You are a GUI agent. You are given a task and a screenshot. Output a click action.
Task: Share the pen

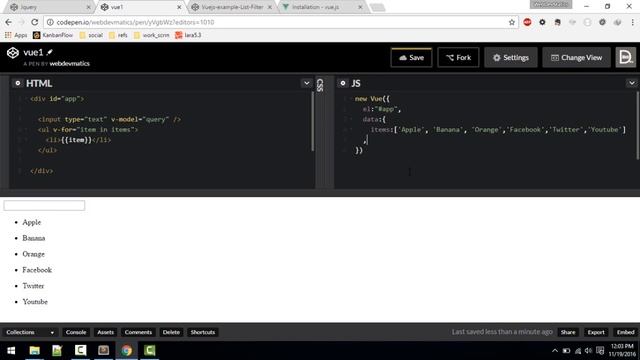pyautogui.click(x=568, y=332)
